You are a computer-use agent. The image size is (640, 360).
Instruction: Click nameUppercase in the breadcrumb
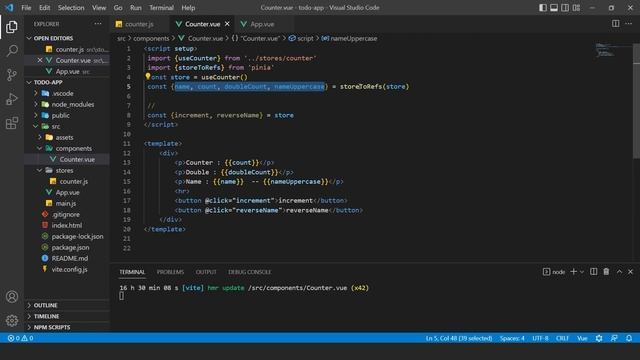tap(353, 38)
